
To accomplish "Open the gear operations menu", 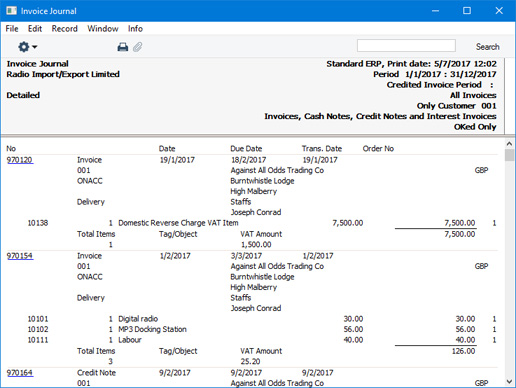I will click(x=27, y=47).
